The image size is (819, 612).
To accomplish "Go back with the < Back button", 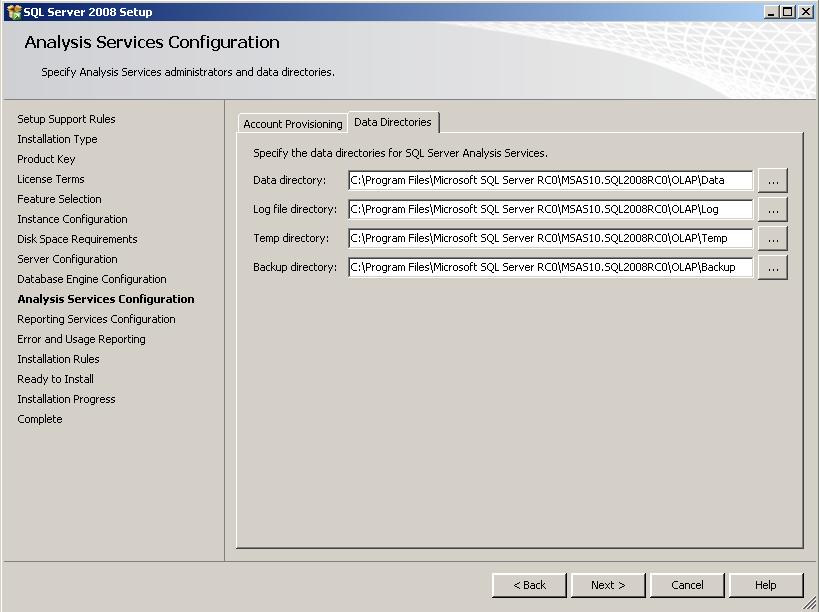I will click(x=529, y=585).
